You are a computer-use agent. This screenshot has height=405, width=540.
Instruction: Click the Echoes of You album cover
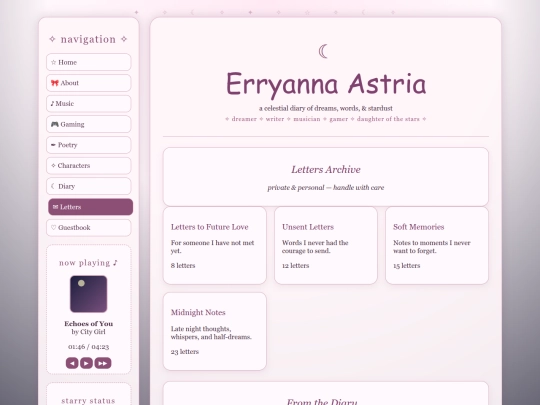pos(89,294)
